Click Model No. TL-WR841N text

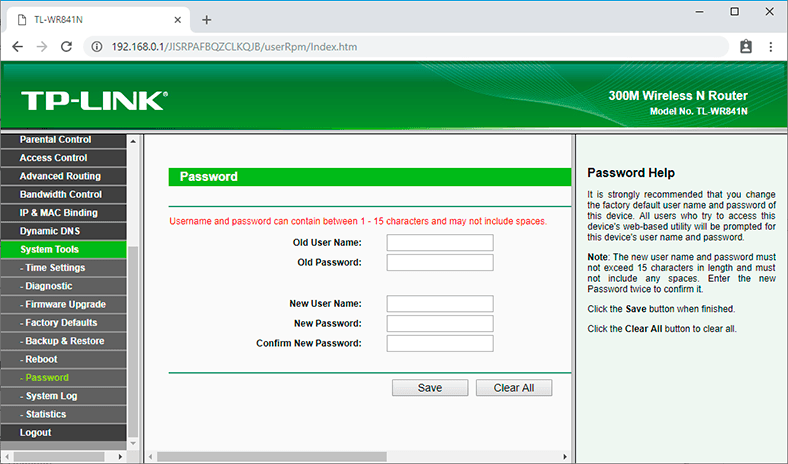(699, 111)
